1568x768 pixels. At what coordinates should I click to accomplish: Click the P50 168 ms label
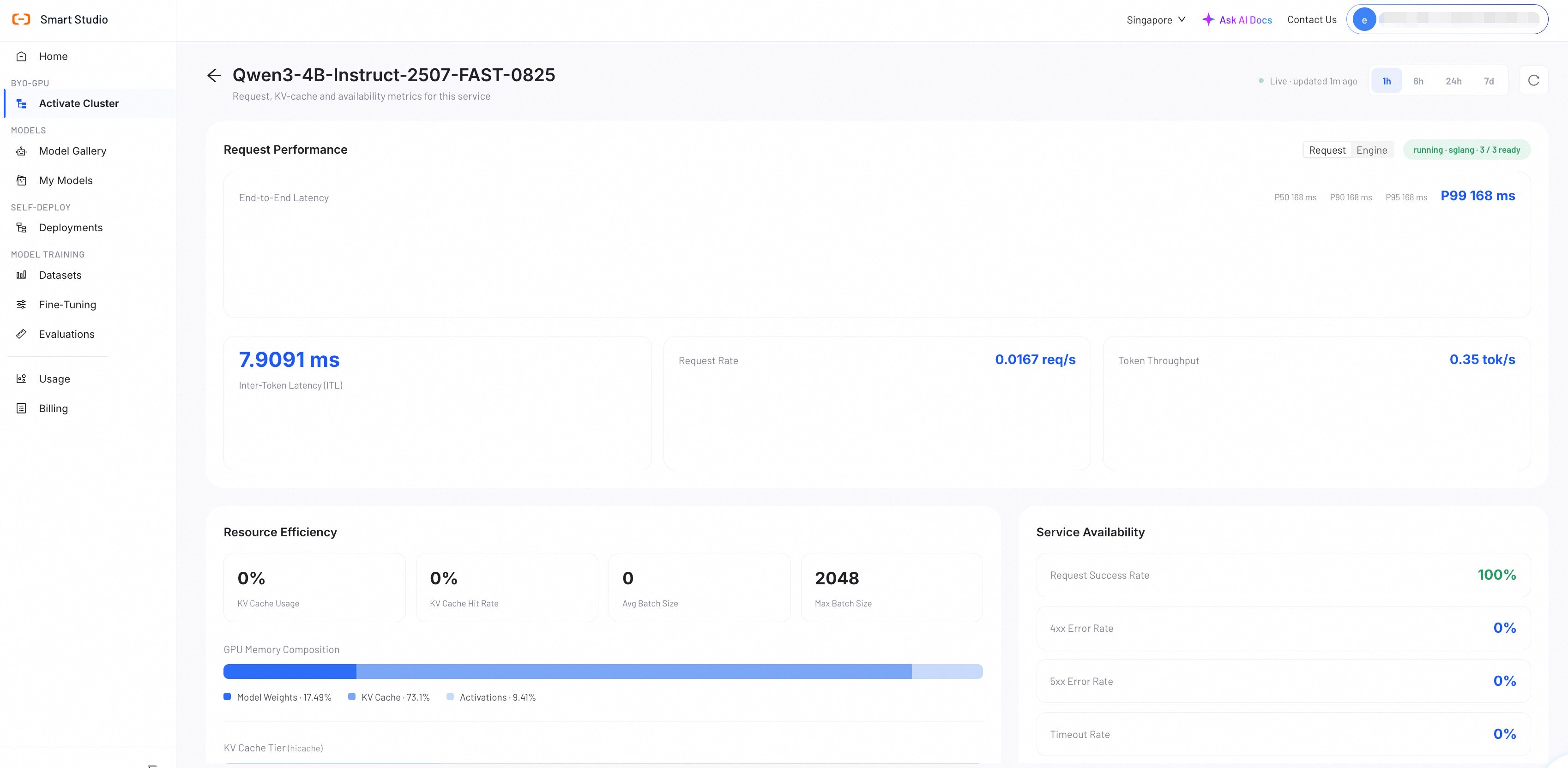[x=1295, y=197]
